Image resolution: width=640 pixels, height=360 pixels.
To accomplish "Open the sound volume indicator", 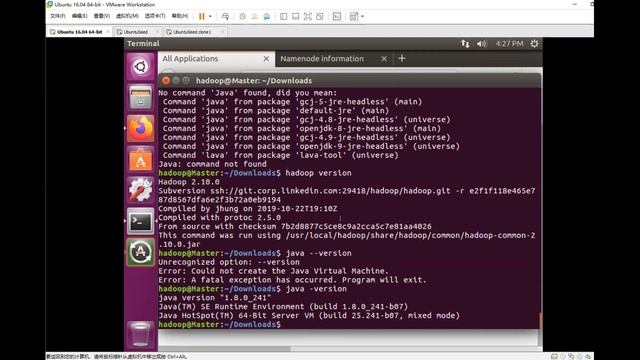I will pos(482,44).
